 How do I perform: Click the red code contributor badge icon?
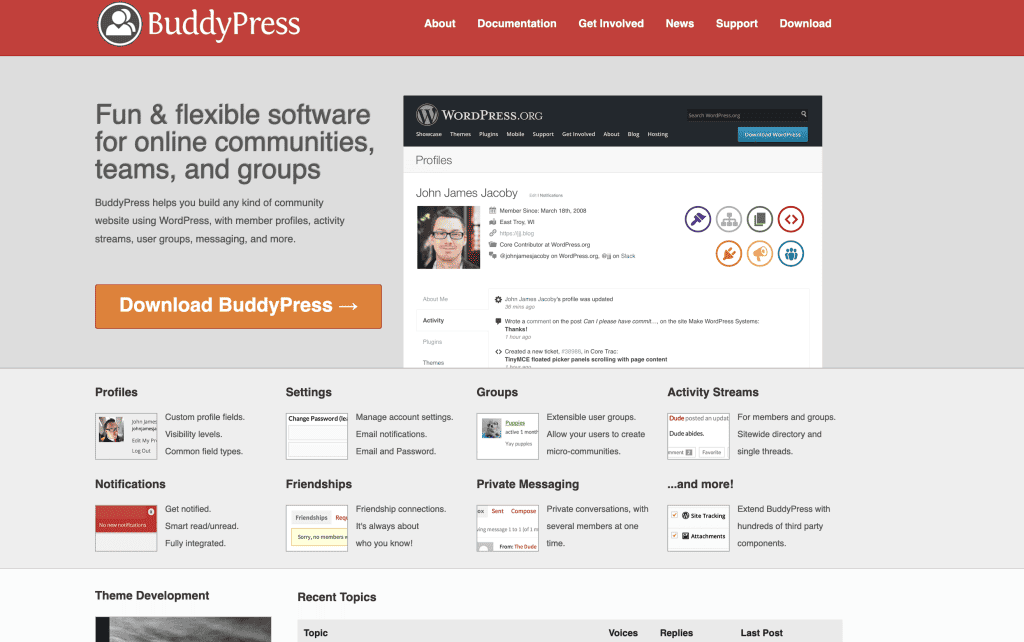pyautogui.click(x=790, y=219)
